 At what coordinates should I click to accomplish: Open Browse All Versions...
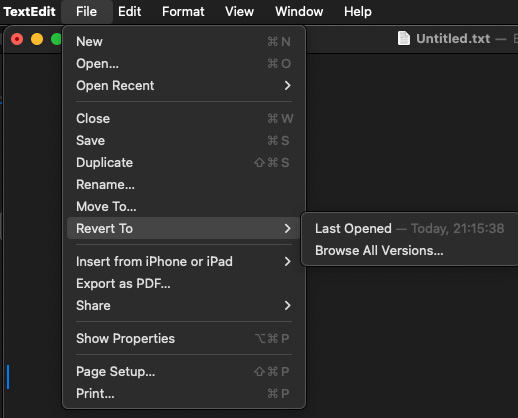pyautogui.click(x=410, y=250)
